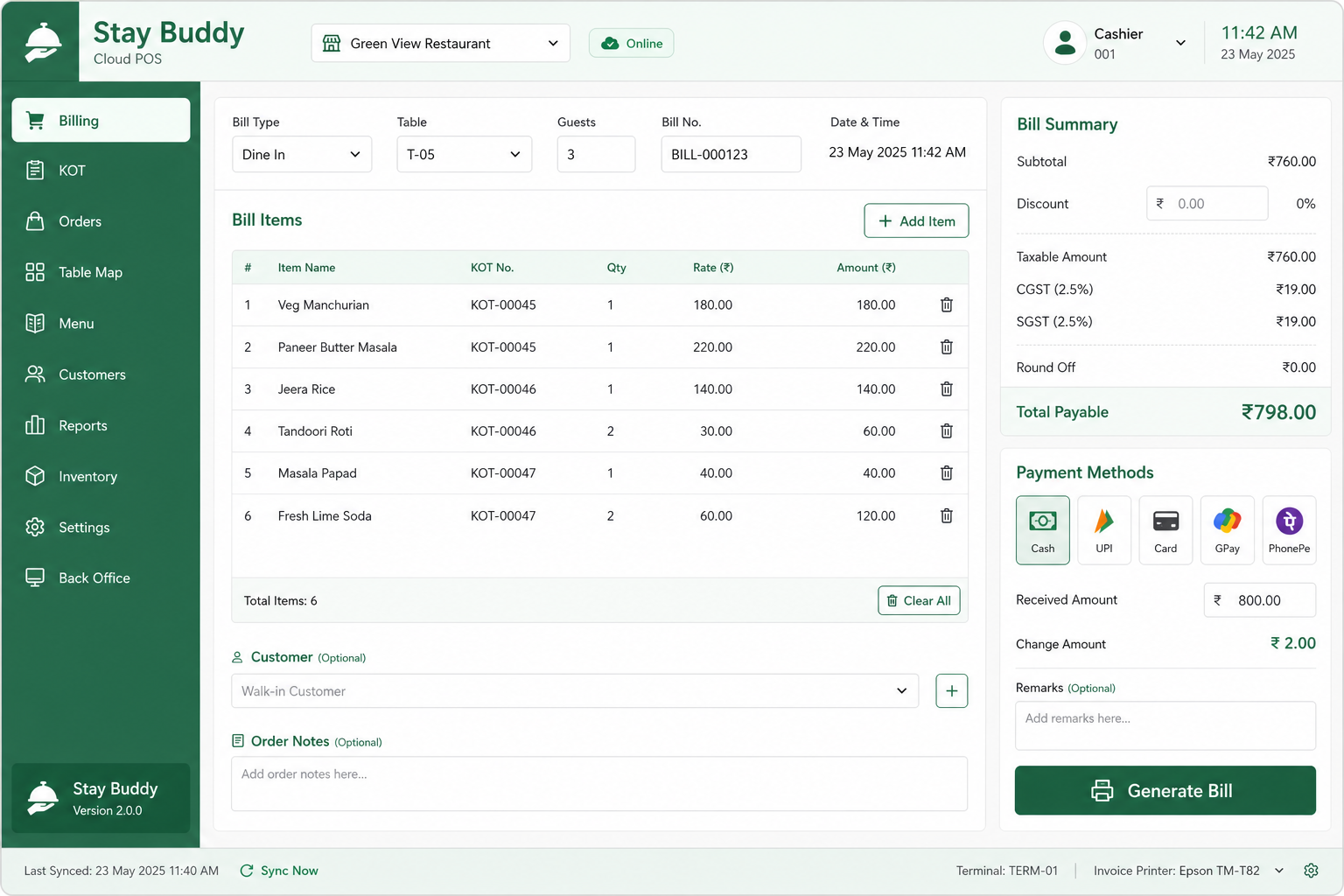Select Cash payment method
This screenshot has width=1344, height=896.
[x=1042, y=530]
